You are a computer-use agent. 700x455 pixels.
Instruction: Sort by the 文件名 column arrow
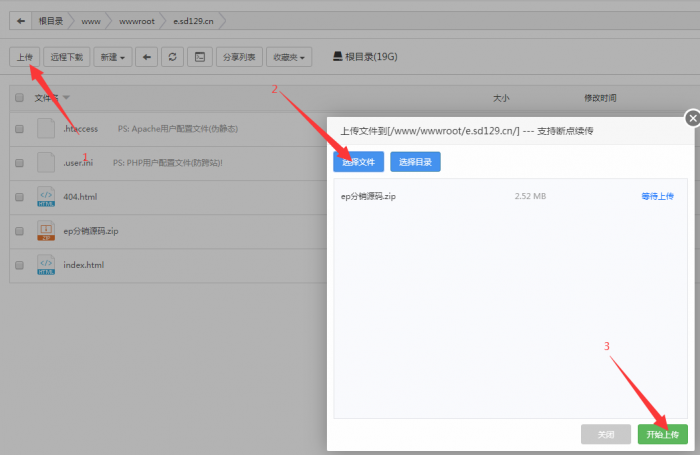[67, 98]
